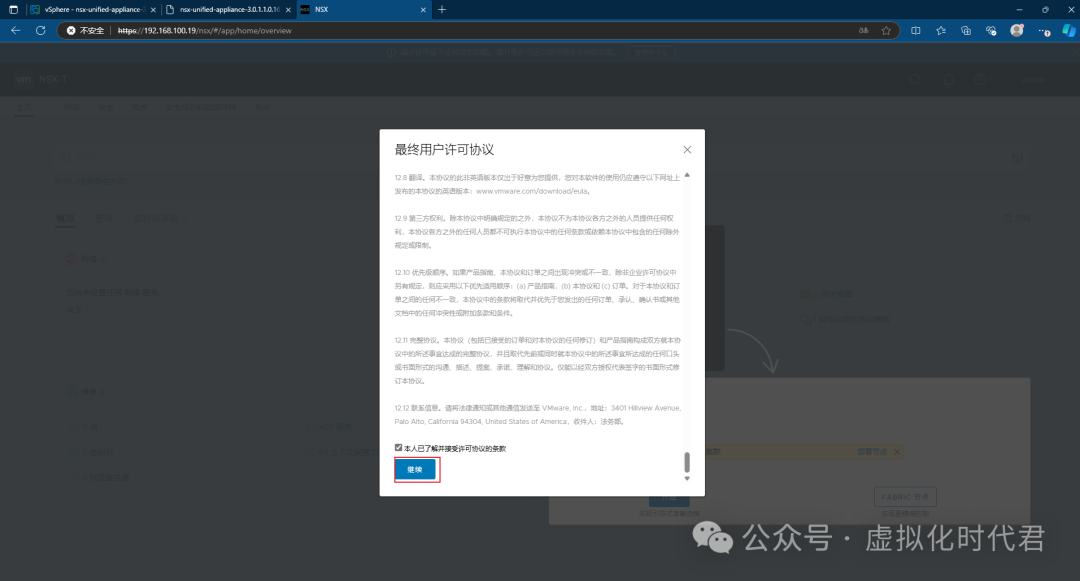Close the vSphere browser tab
The image size is (1080, 581).
click(x=153, y=10)
